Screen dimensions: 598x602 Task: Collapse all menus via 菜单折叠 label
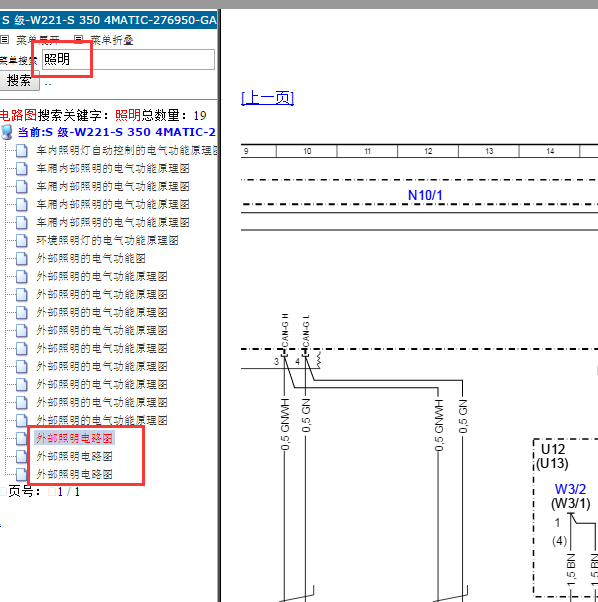pyautogui.click(x=112, y=40)
